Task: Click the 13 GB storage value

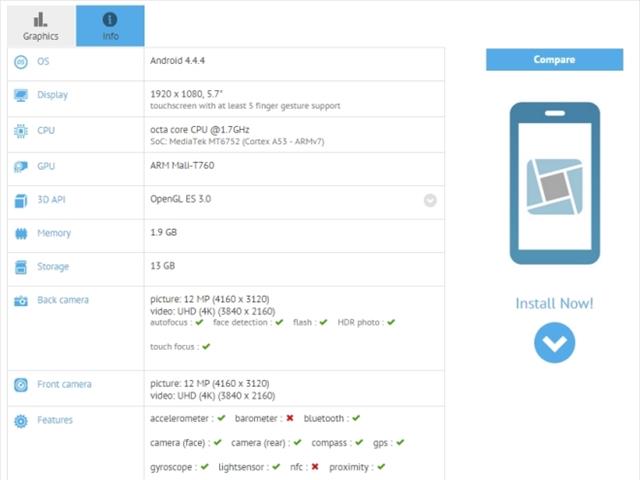Action: [x=162, y=266]
